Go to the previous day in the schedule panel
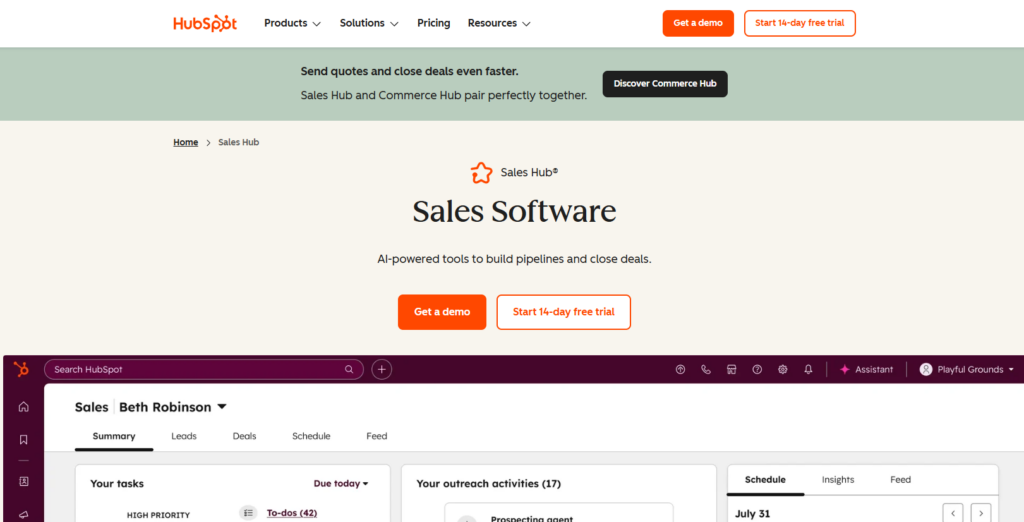 tap(953, 514)
